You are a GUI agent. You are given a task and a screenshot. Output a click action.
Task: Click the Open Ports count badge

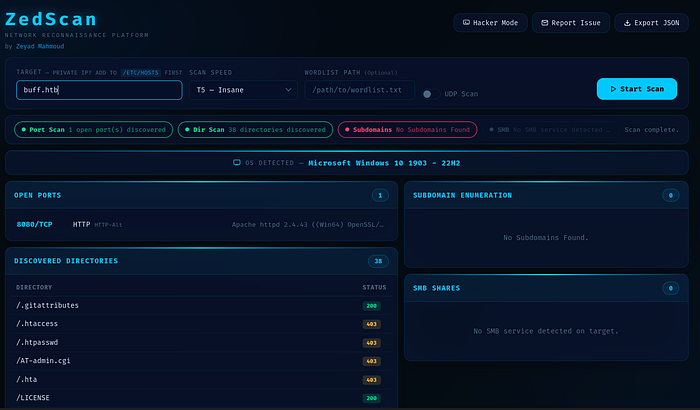(x=380, y=195)
